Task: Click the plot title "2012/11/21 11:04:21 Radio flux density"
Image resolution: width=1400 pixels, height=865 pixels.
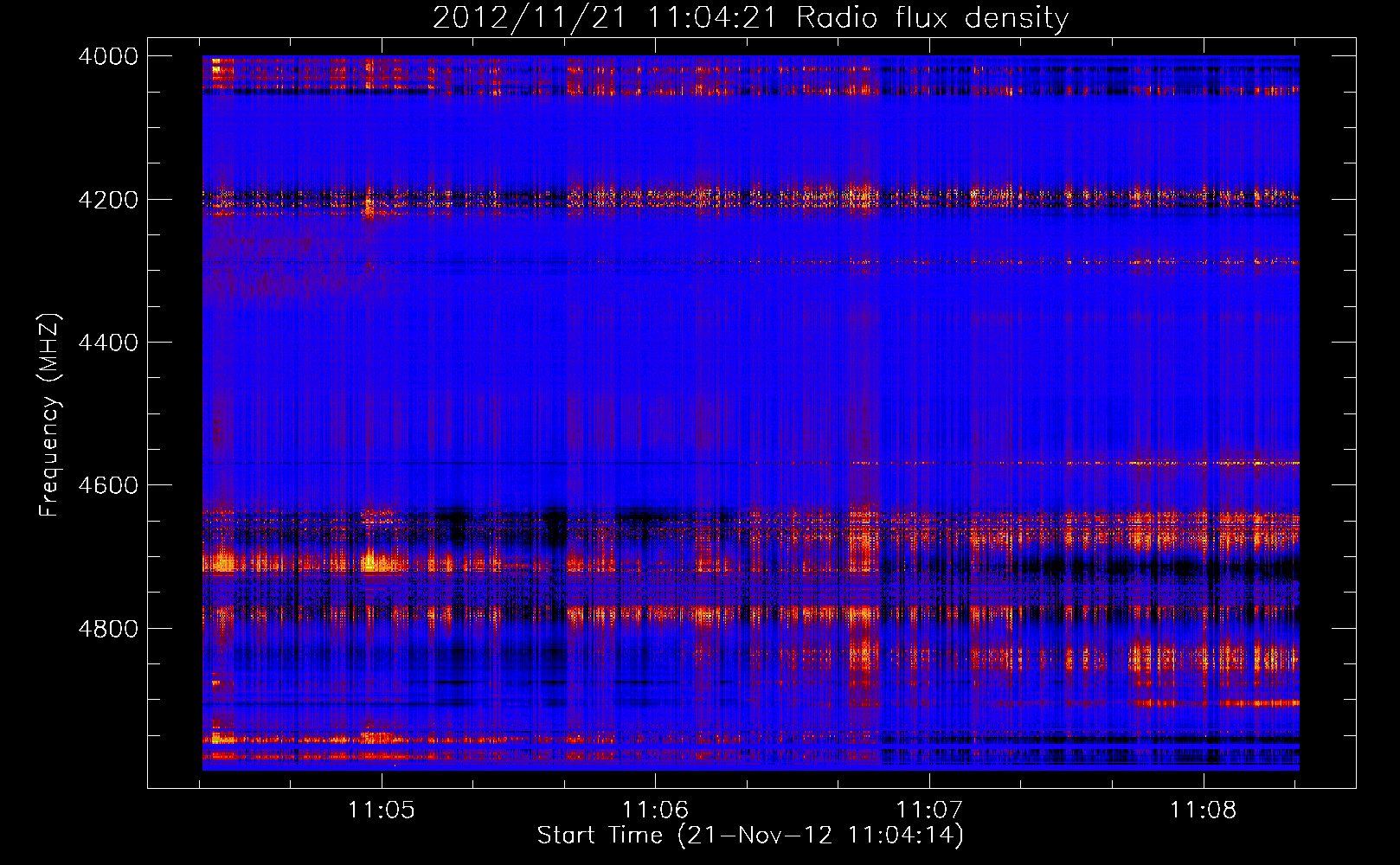Action: [x=750, y=18]
